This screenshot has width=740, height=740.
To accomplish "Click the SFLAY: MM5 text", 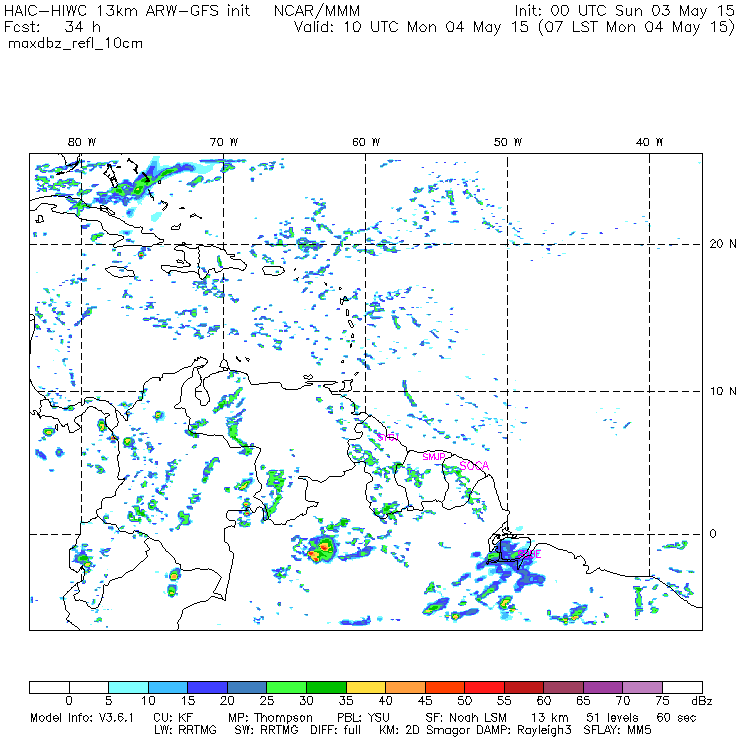I will click(617, 730).
